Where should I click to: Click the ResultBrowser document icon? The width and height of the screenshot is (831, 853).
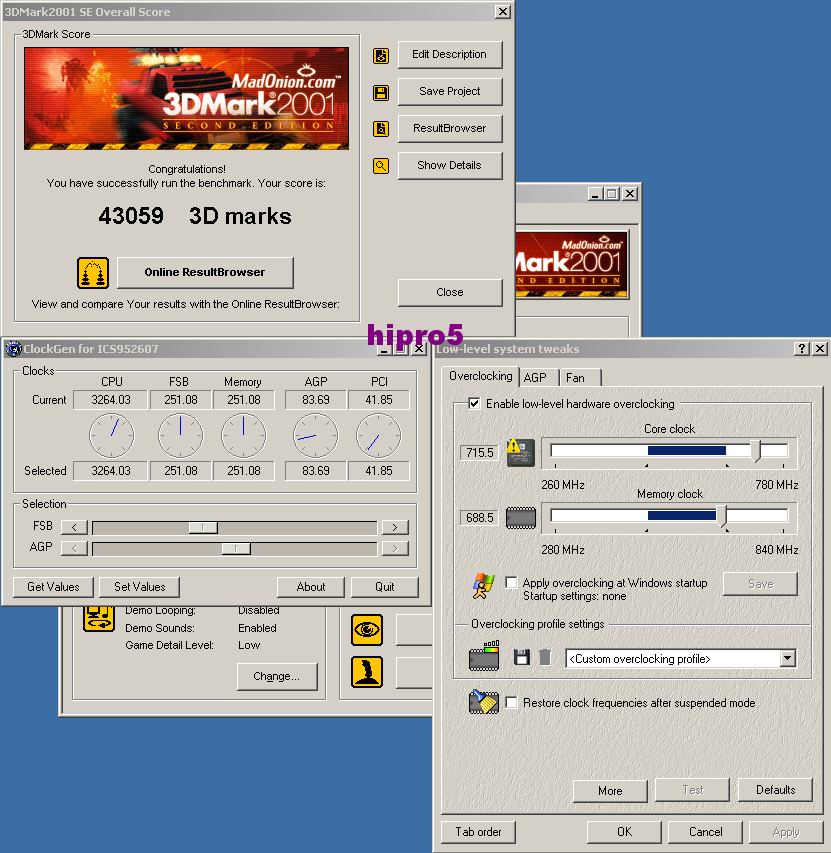click(x=381, y=129)
